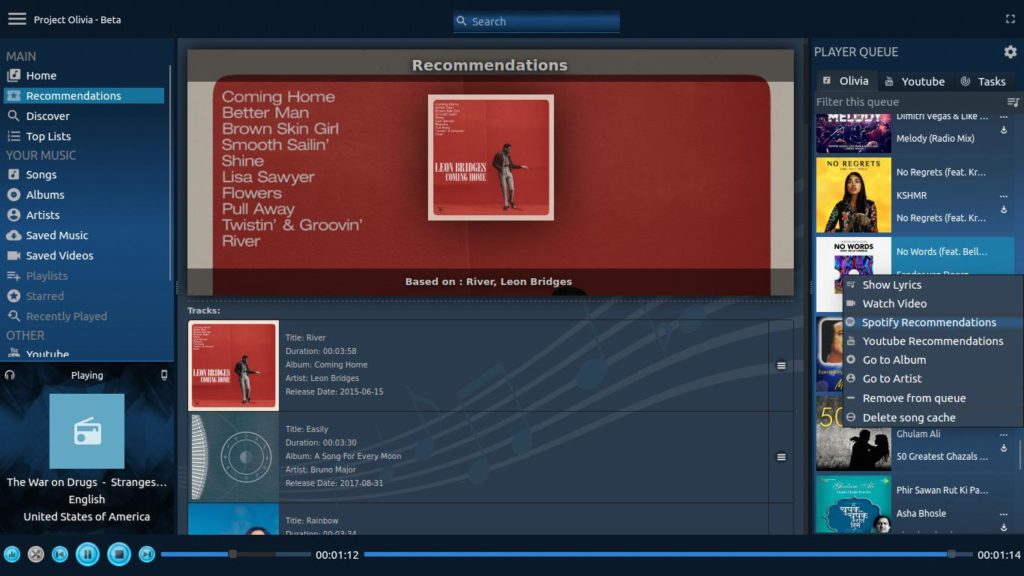
Task: Open Player Queue settings gear
Action: (1010, 52)
